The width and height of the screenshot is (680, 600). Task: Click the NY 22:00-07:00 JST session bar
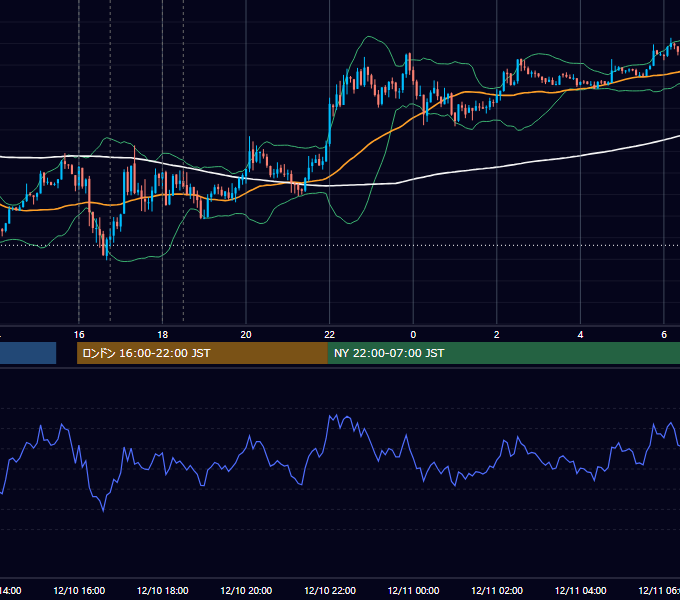tap(503, 353)
